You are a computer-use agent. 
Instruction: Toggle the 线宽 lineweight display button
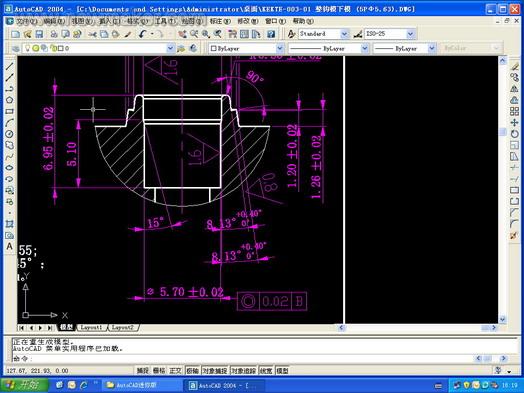266,371
